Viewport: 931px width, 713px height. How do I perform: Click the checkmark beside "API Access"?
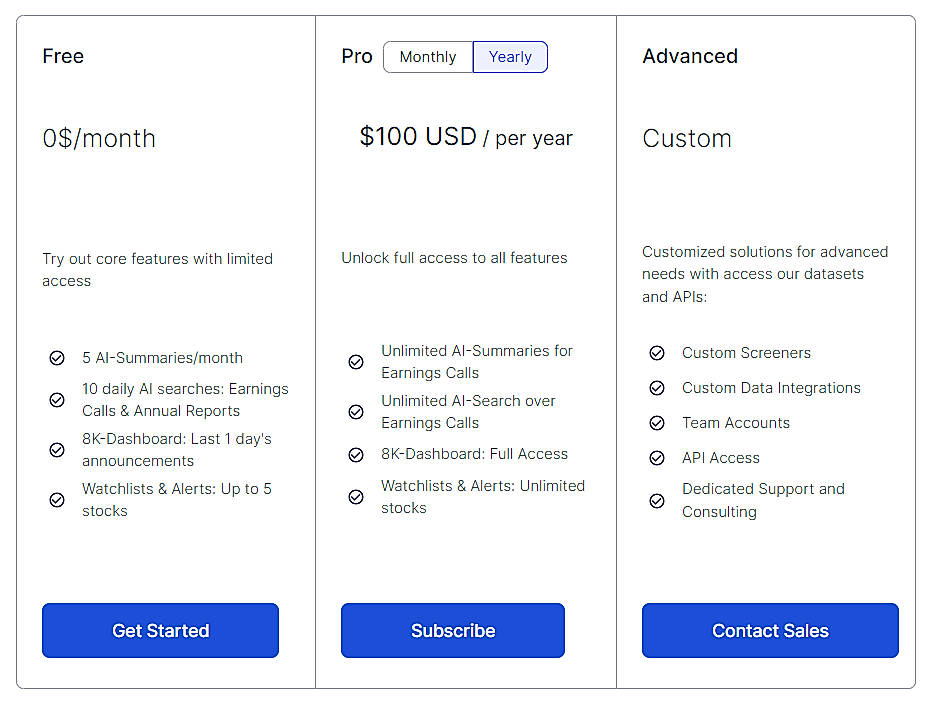coord(657,458)
